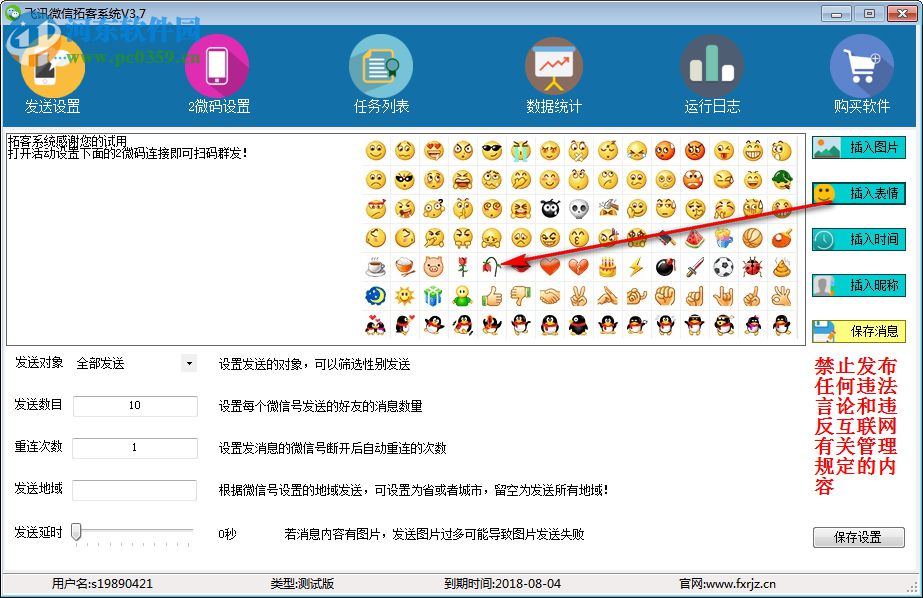
Task: Click the 插入表情 button
Action: click(858, 193)
